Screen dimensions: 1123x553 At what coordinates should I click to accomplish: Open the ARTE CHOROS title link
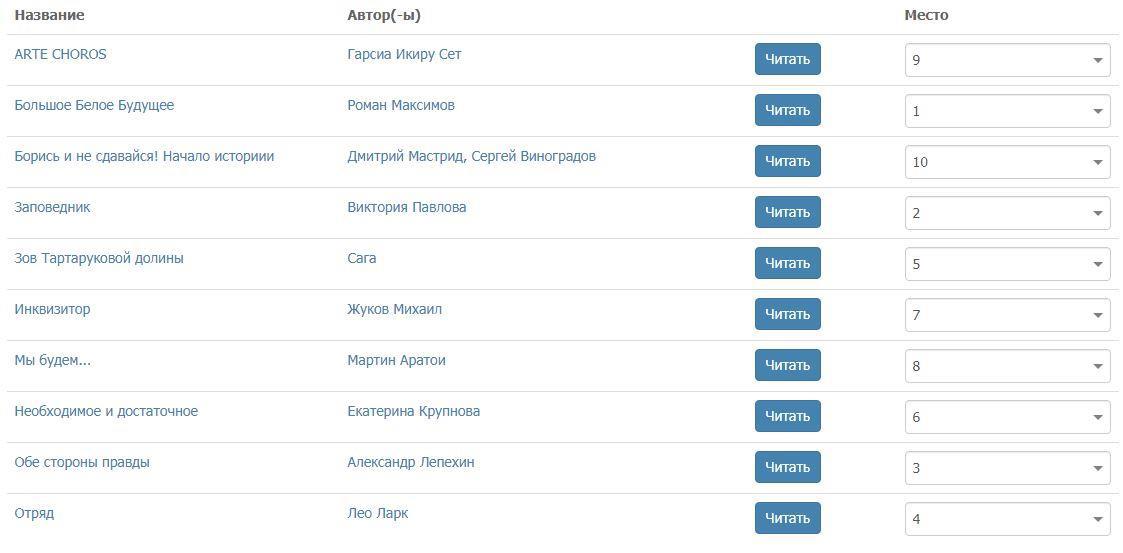pos(60,54)
